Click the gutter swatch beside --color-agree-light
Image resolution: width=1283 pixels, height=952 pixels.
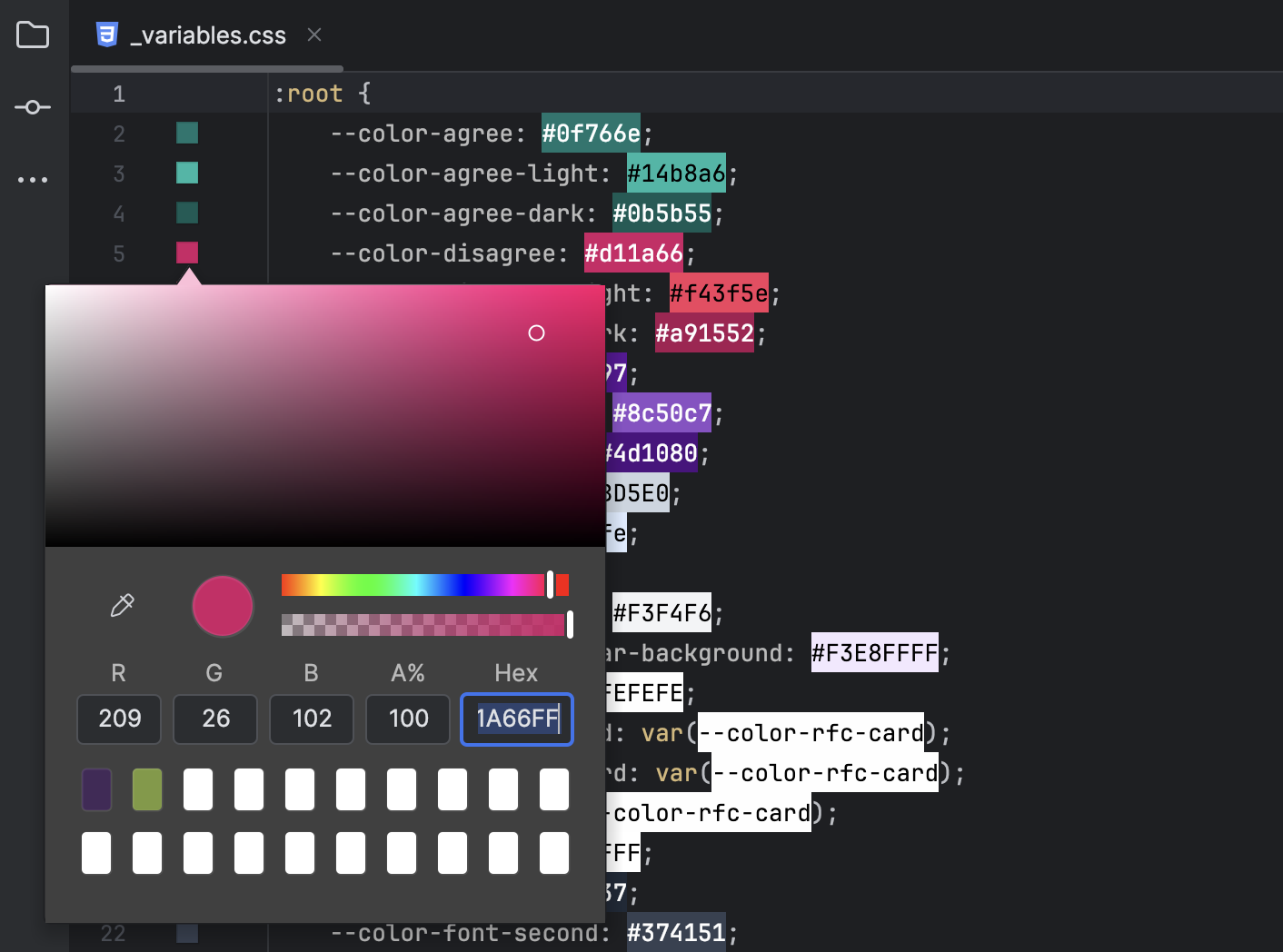pyautogui.click(x=186, y=173)
